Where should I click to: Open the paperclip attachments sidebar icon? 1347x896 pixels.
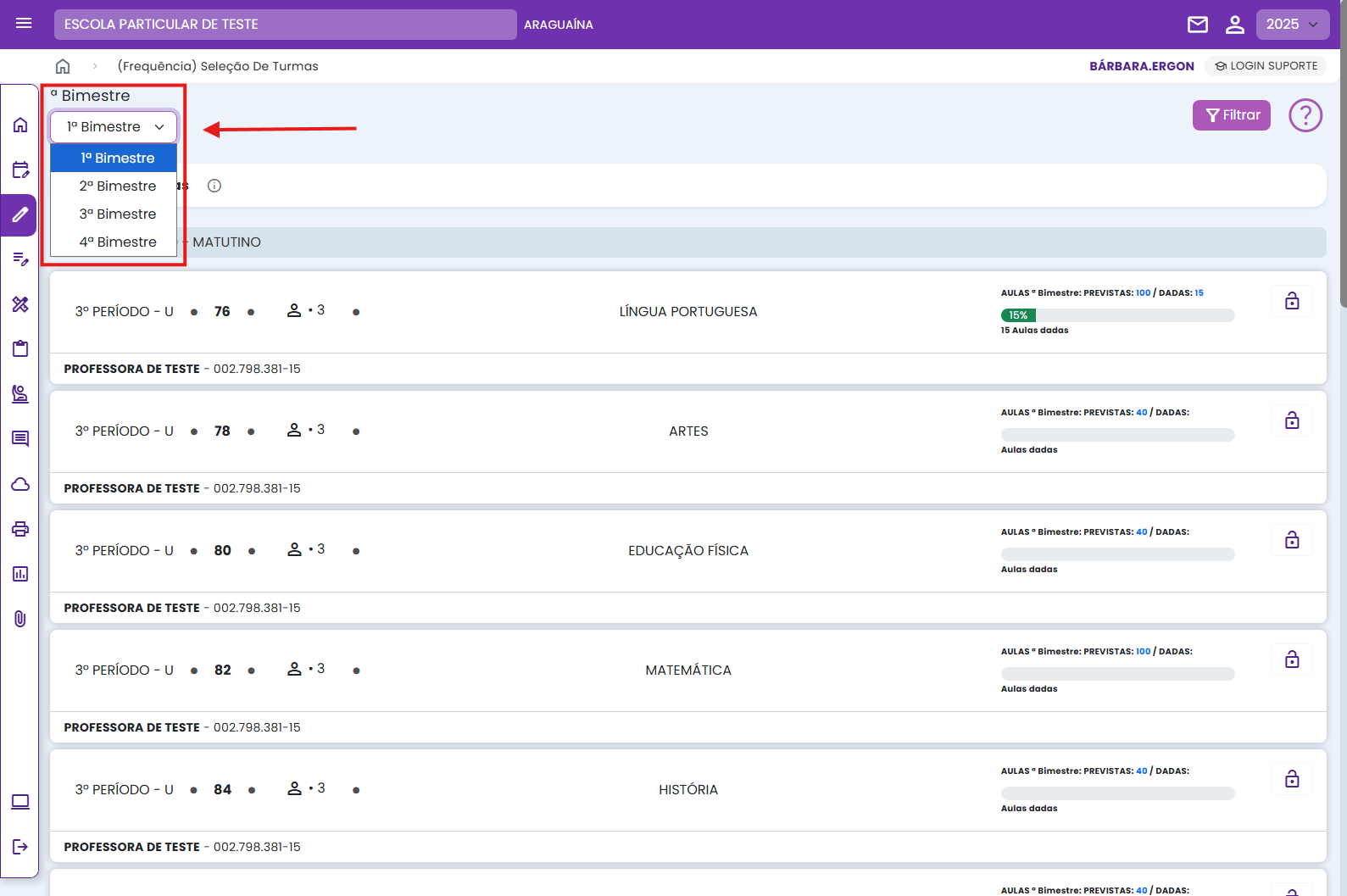[20, 619]
